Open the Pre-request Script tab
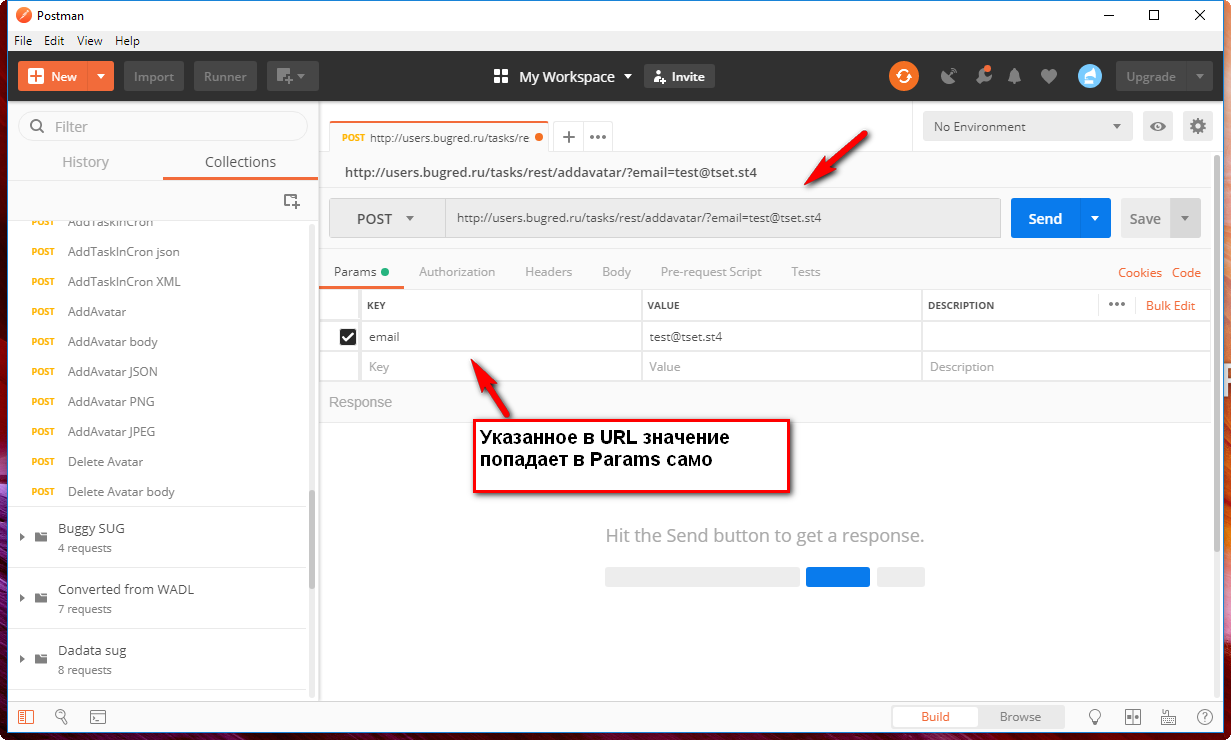The width and height of the screenshot is (1231, 740). [x=711, y=272]
